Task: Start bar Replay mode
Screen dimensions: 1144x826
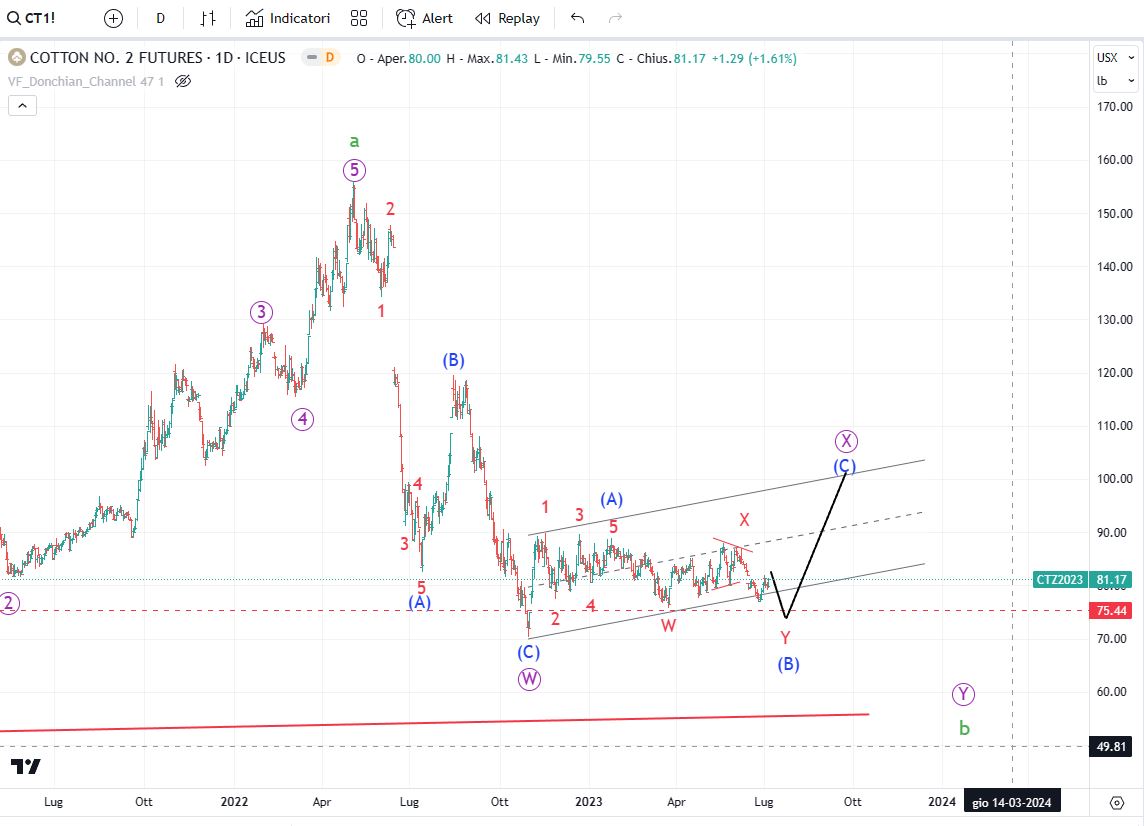Action: point(507,18)
